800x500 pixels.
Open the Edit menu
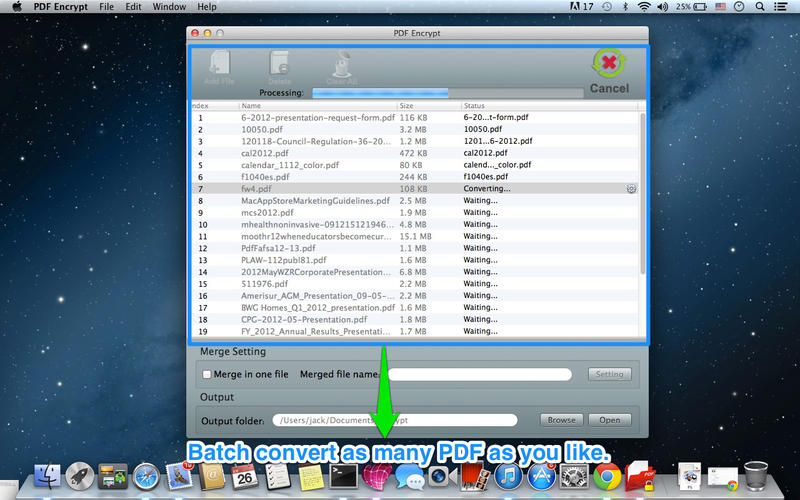[133, 7]
